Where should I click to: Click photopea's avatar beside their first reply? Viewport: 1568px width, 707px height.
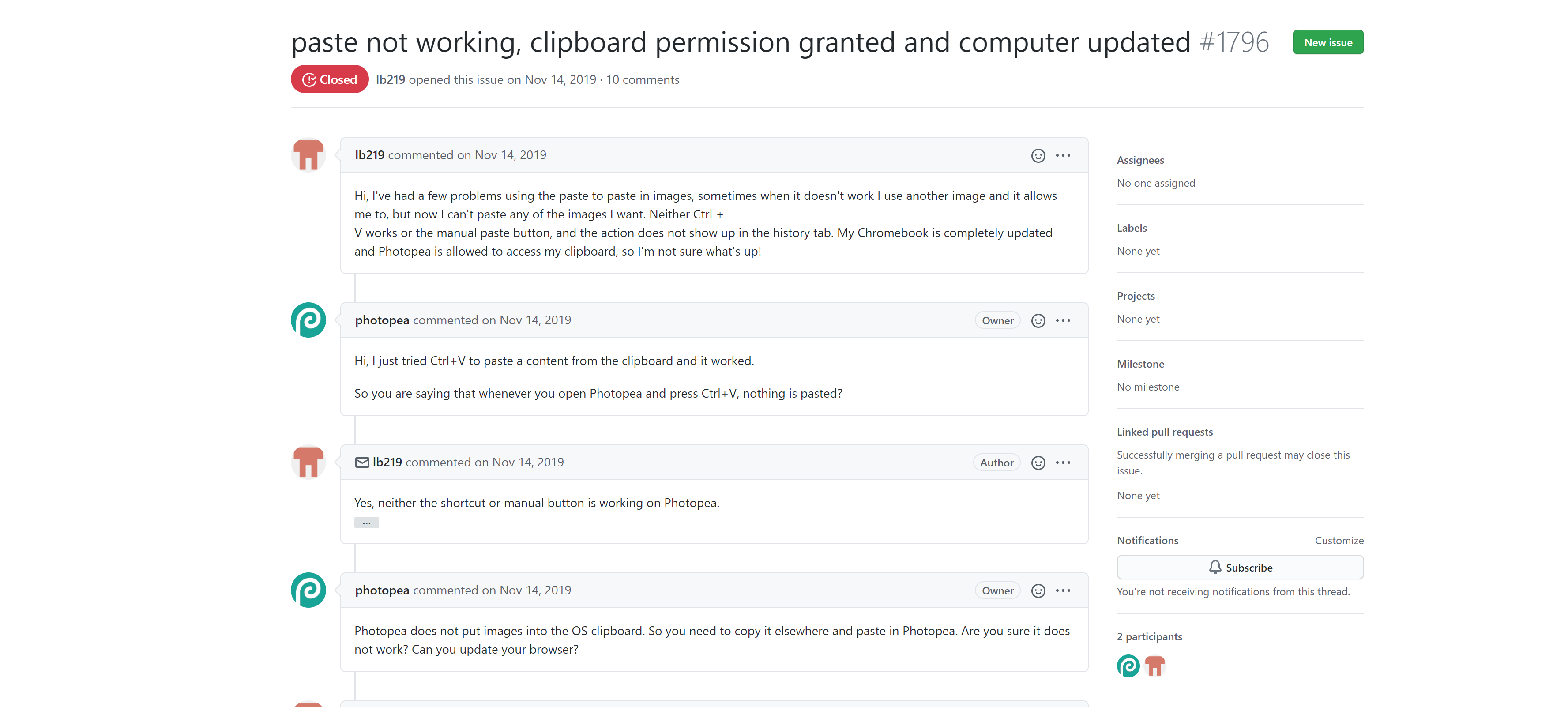308,320
